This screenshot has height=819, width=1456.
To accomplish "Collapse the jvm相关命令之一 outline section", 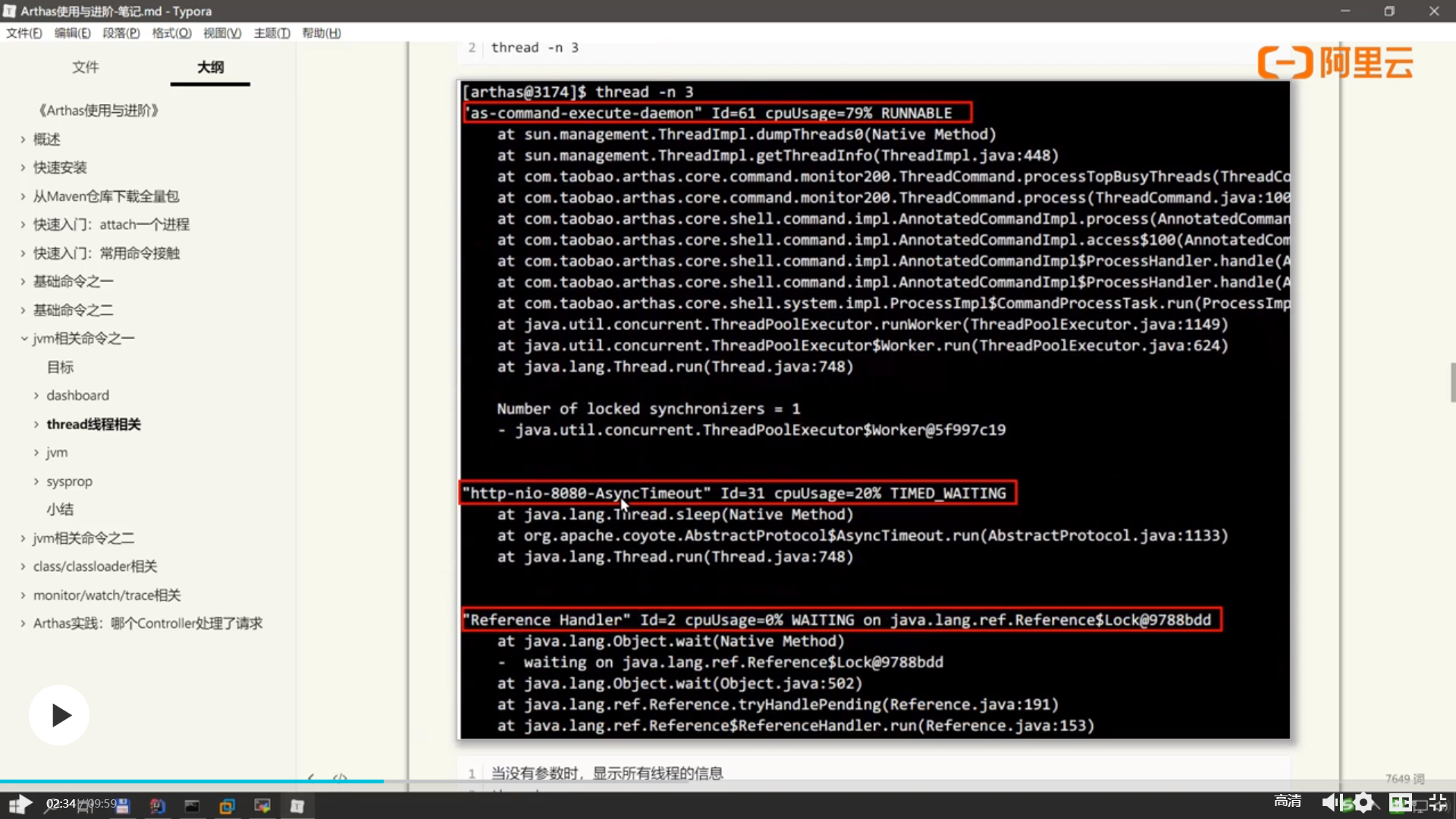I will click(x=24, y=339).
